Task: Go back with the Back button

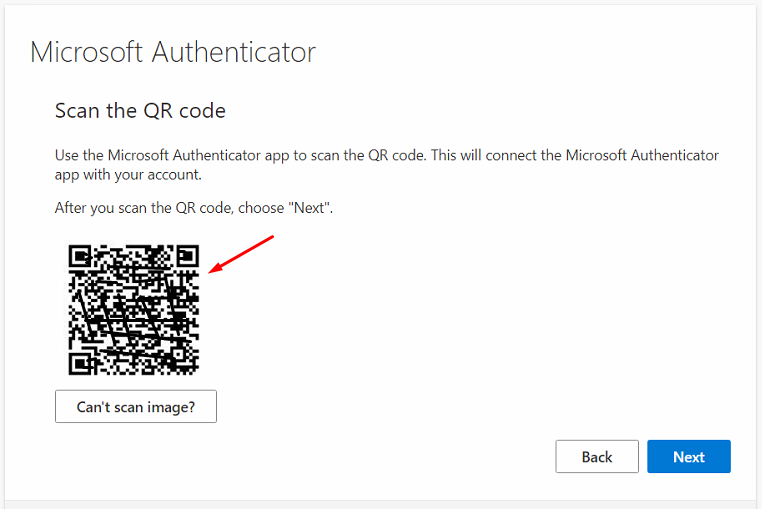Action: (597, 456)
